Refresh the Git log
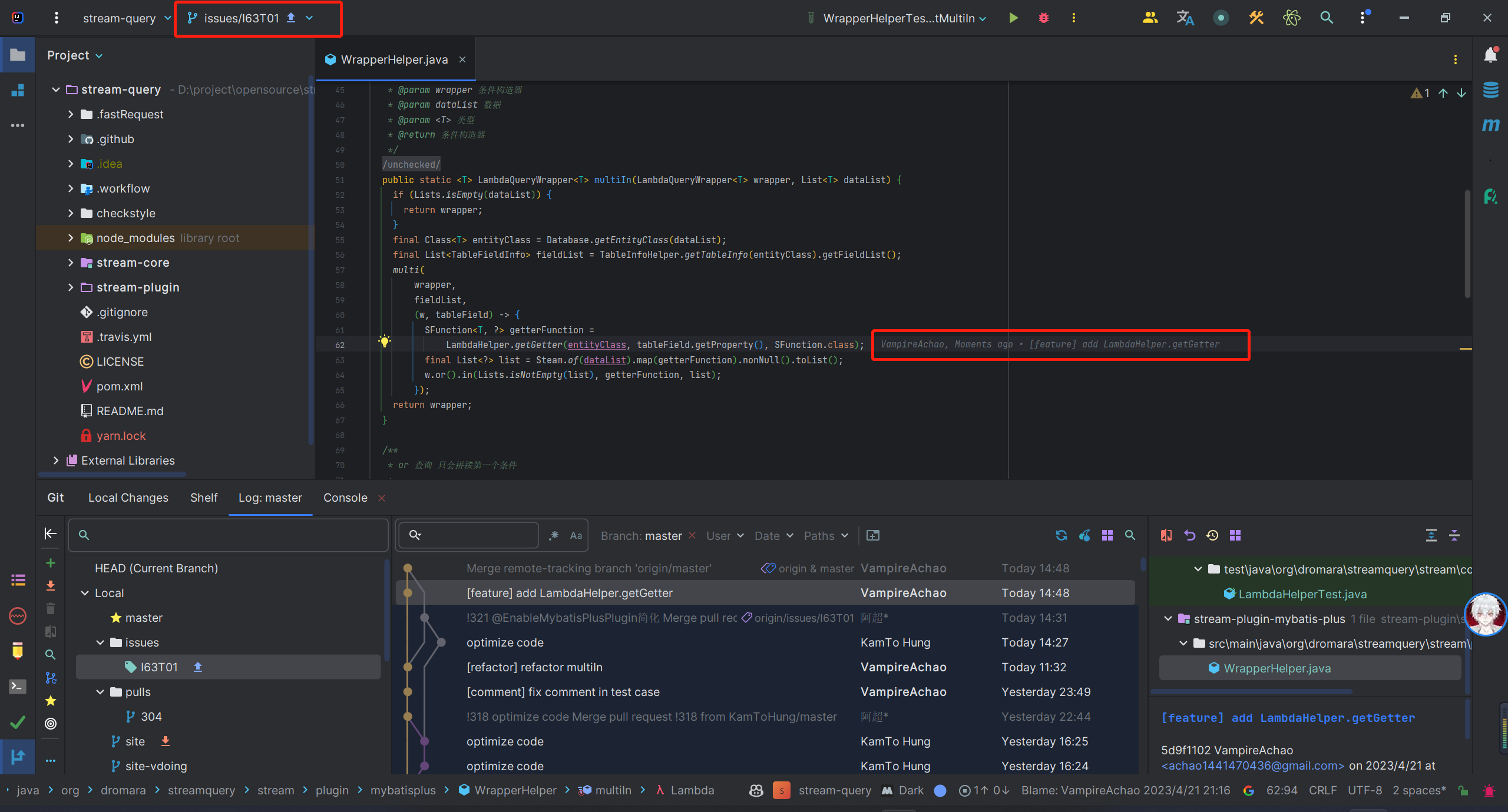This screenshot has height=812, width=1508. coord(1061,535)
